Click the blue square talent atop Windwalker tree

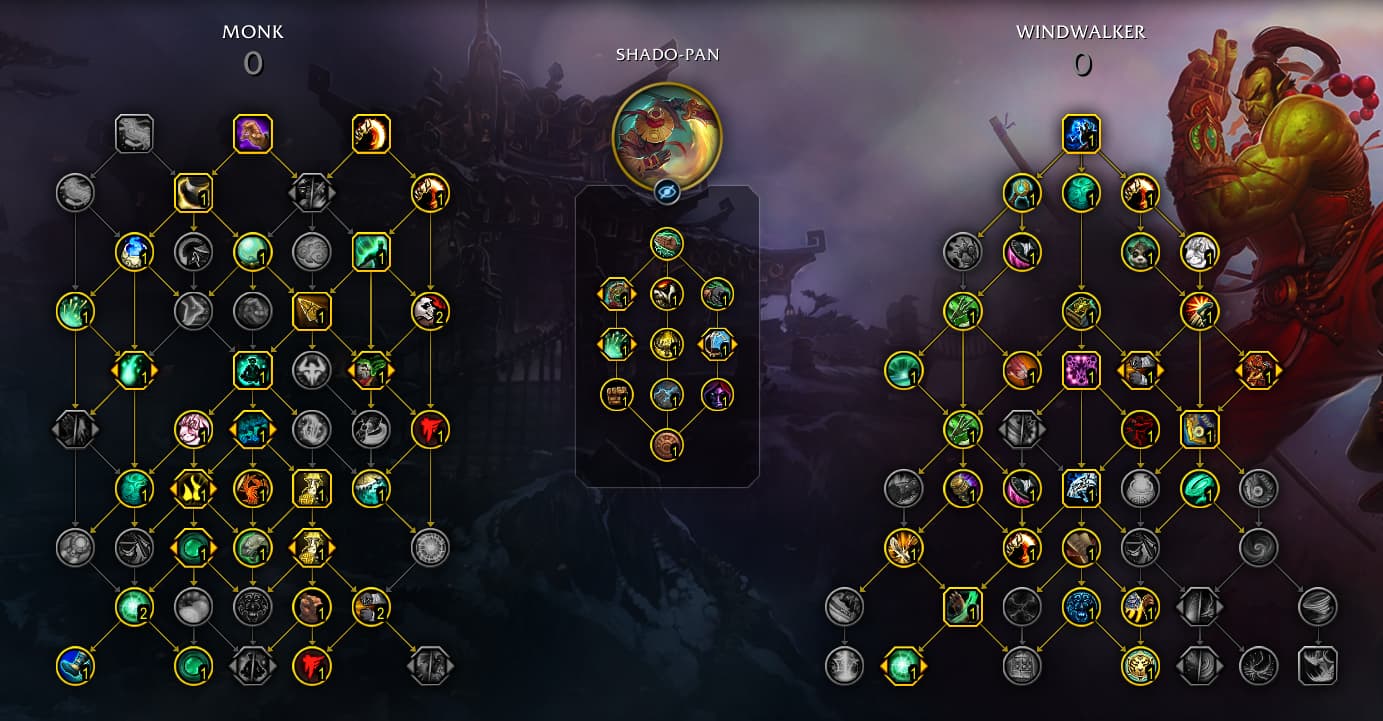coord(1081,134)
